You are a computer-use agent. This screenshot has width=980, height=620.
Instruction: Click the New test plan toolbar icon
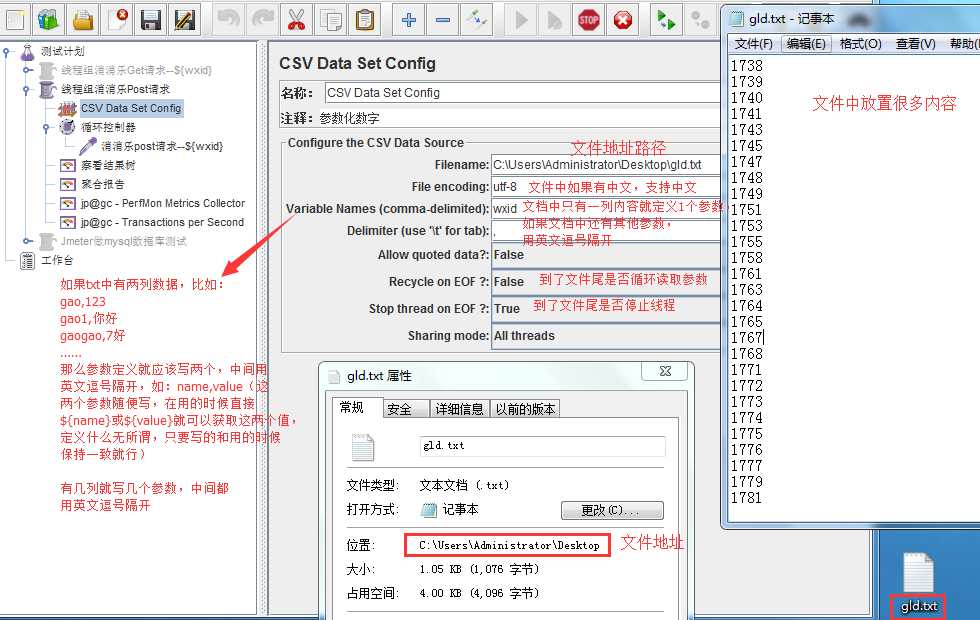click(x=14, y=19)
